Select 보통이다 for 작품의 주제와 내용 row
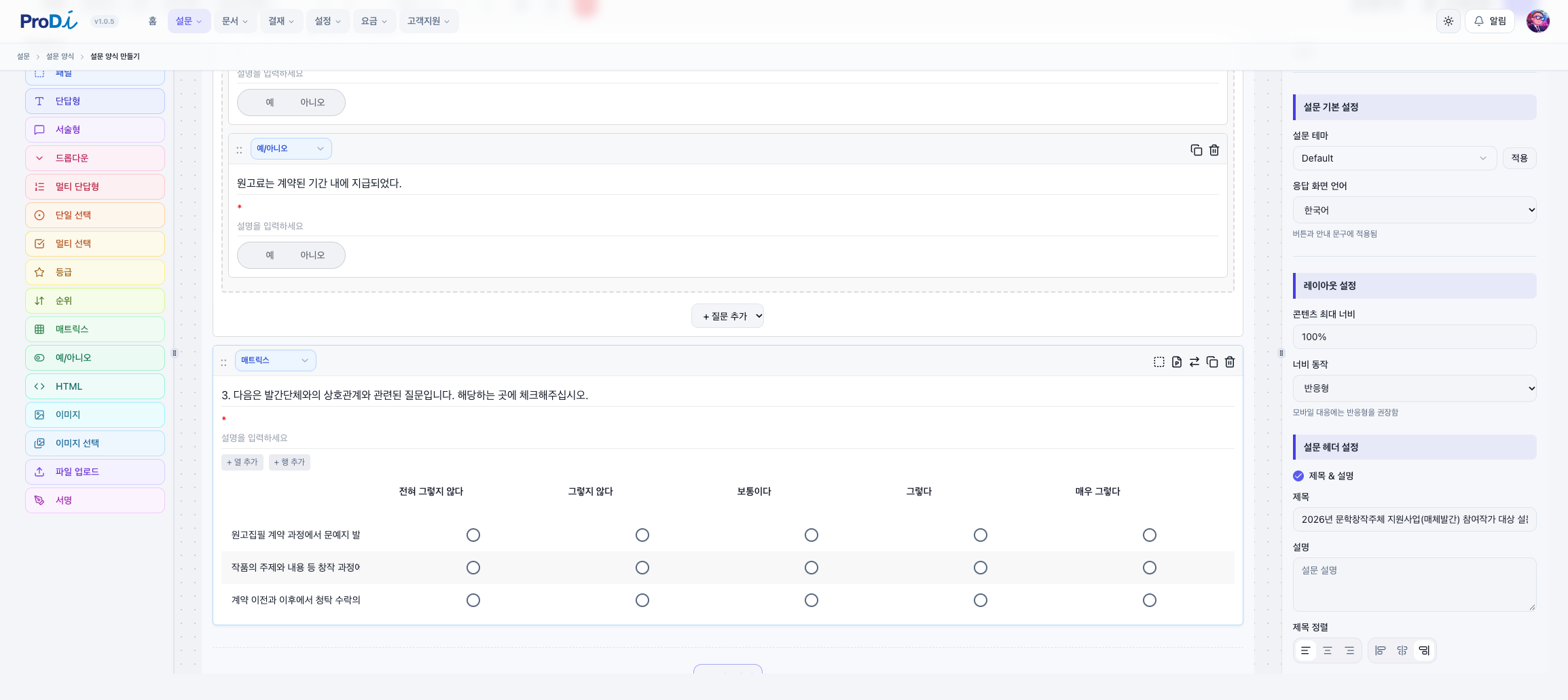 (x=812, y=568)
